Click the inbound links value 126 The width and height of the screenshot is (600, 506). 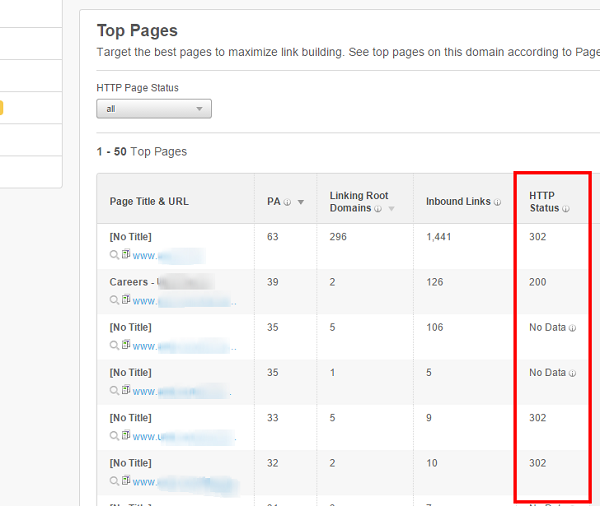coord(434,282)
